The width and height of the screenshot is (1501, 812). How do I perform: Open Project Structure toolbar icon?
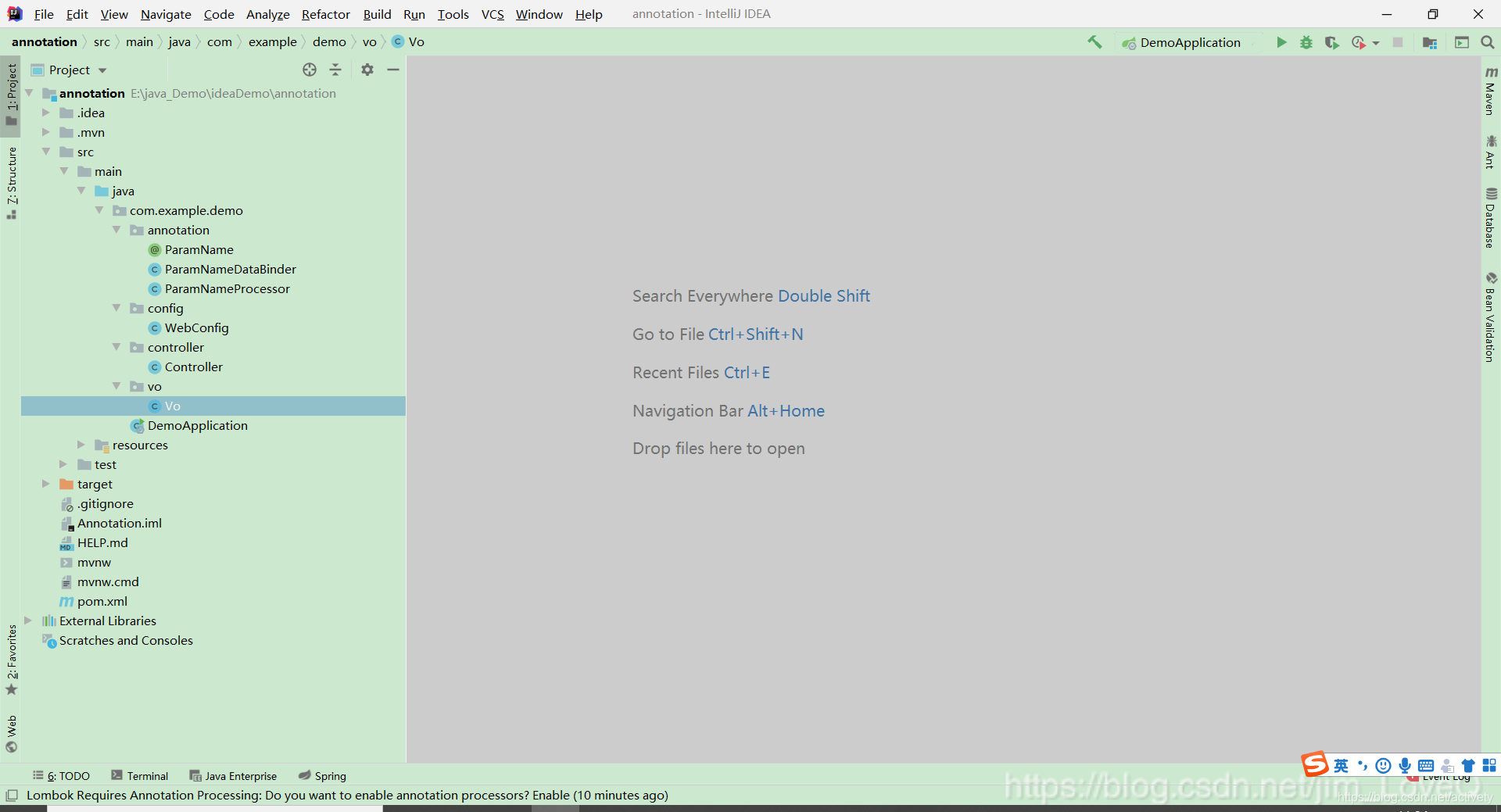[1430, 42]
